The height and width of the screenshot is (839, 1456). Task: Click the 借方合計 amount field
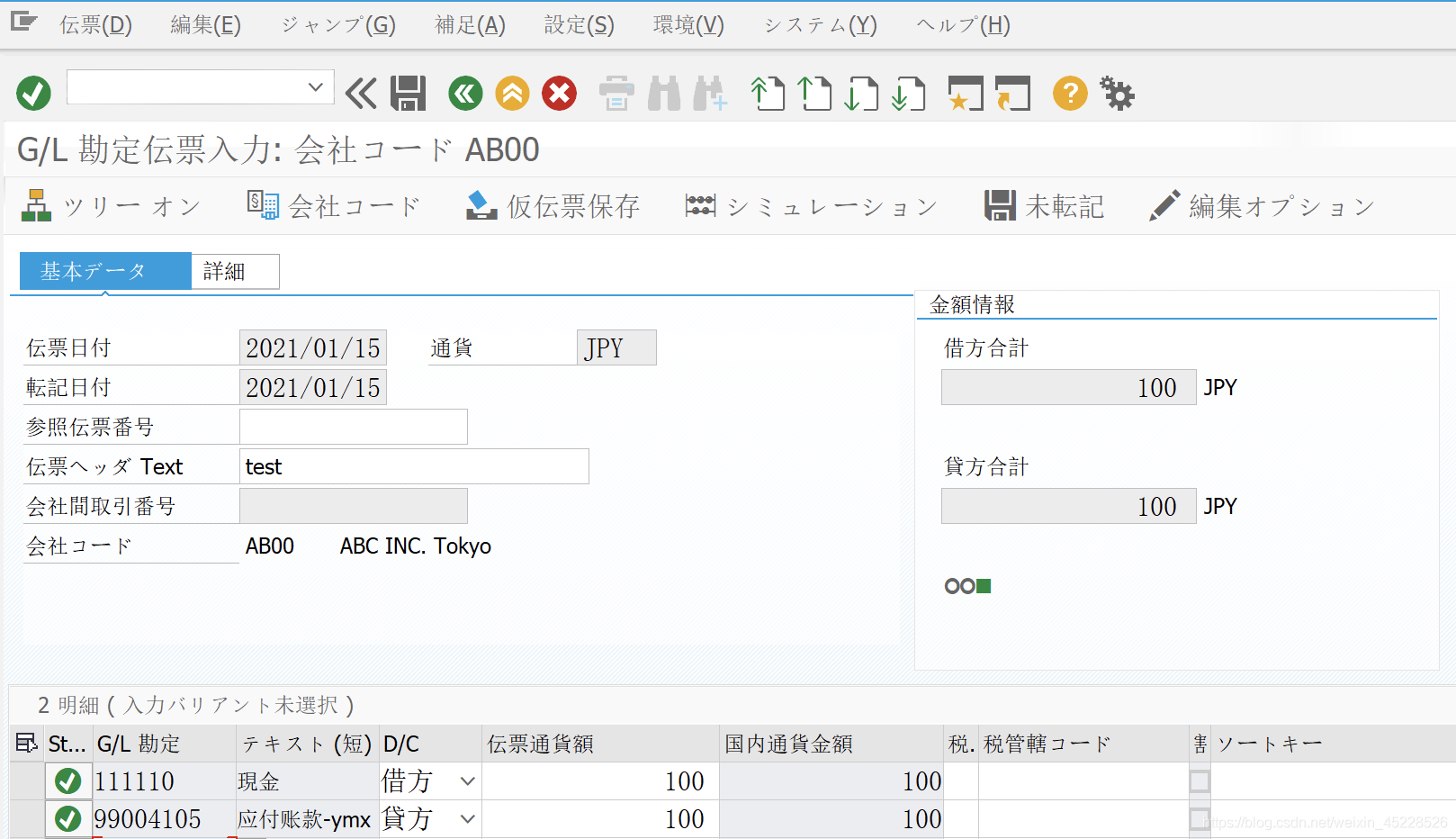[x=1068, y=387]
